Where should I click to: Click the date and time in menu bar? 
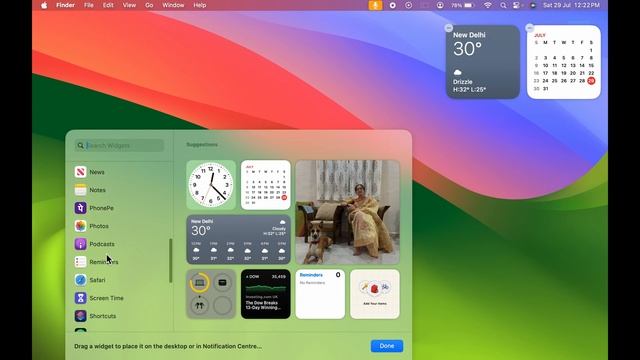[571, 5]
